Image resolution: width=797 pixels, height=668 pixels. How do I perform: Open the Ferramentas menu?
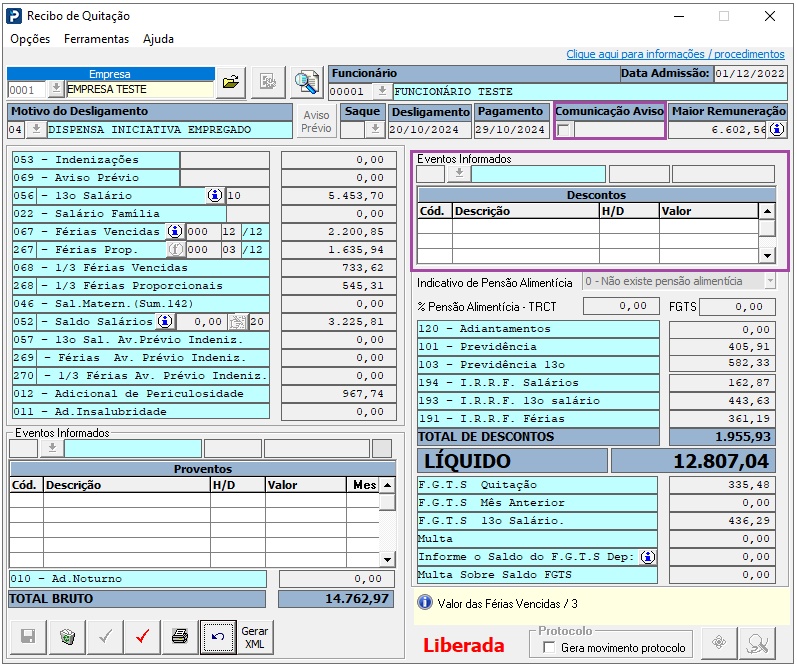[x=96, y=39]
